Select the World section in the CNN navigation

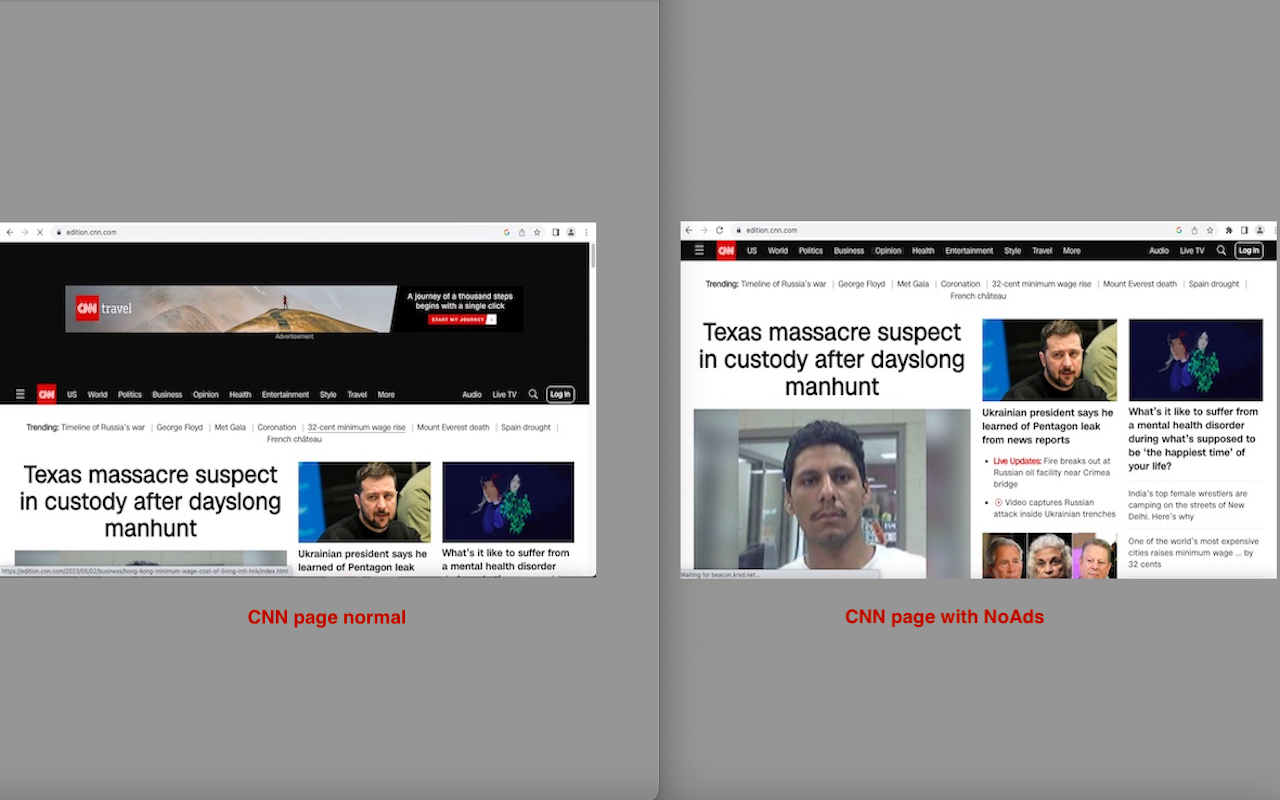pyautogui.click(x=778, y=250)
